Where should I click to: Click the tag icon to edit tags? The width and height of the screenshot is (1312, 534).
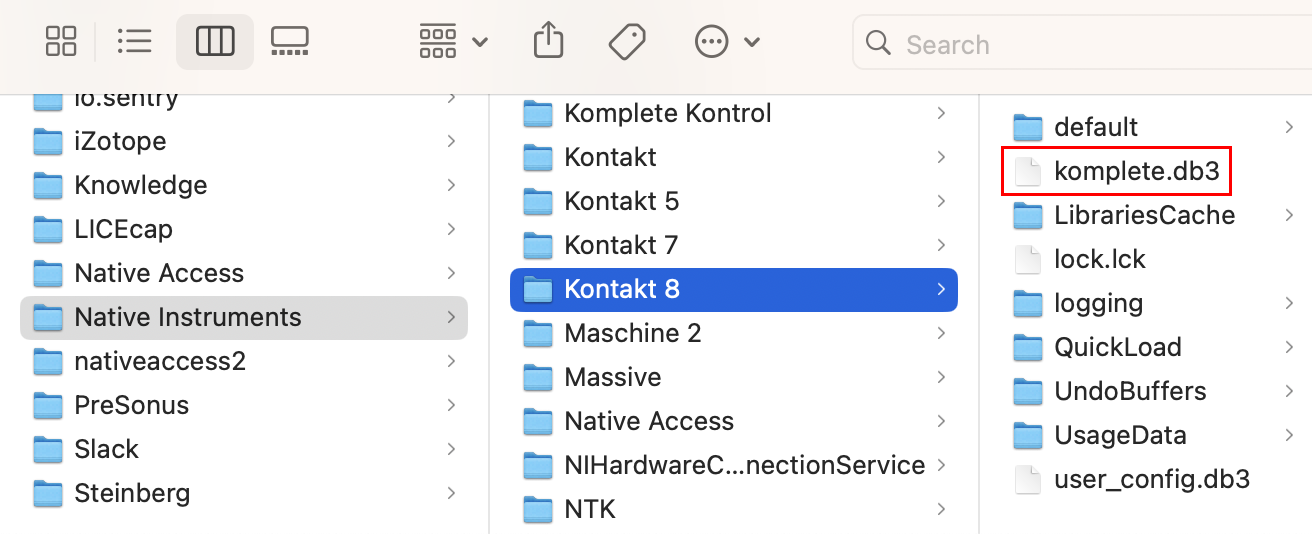pos(627,41)
